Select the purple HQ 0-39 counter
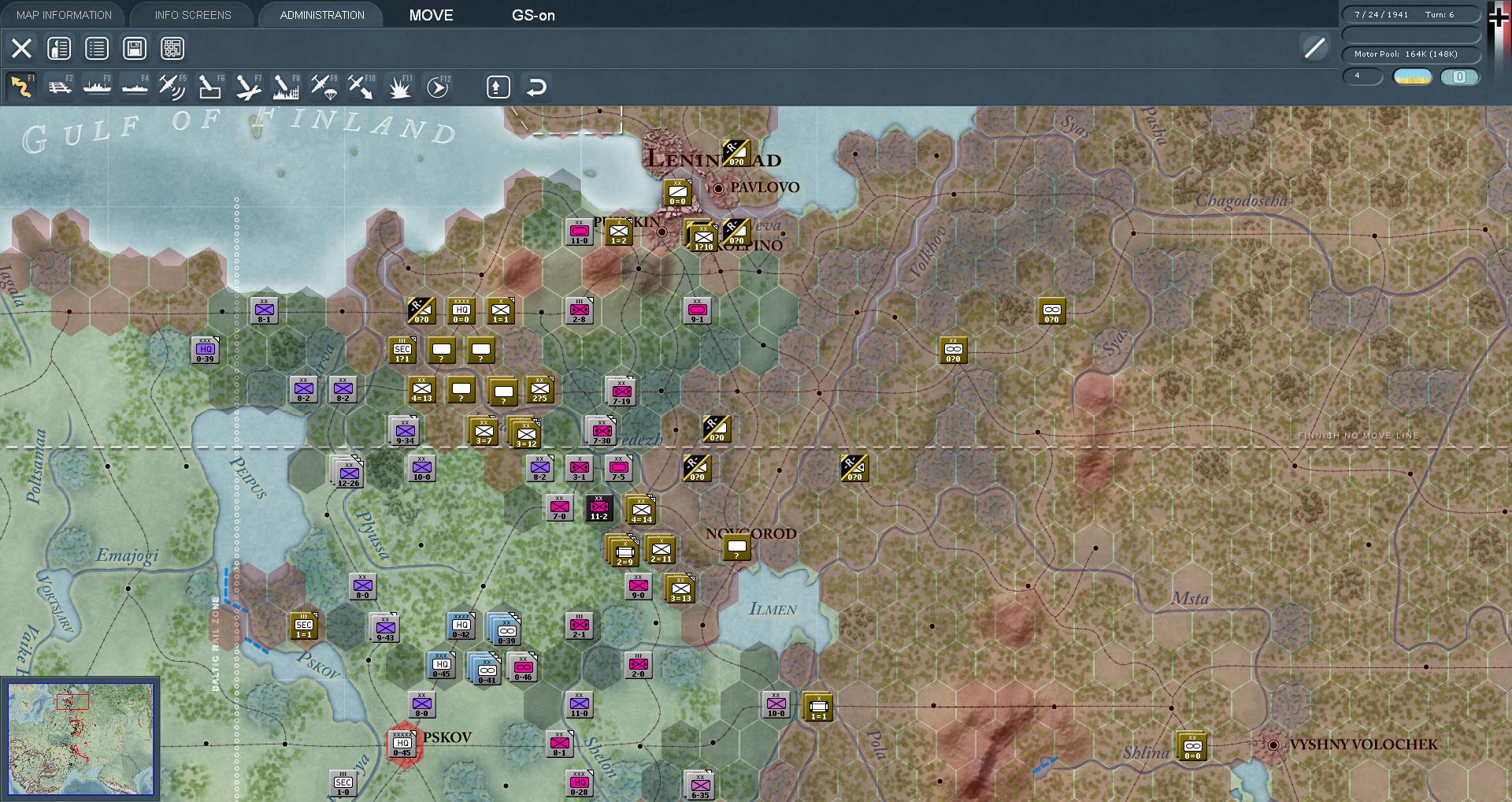Screen dimensions: 1512x802 tap(205, 351)
